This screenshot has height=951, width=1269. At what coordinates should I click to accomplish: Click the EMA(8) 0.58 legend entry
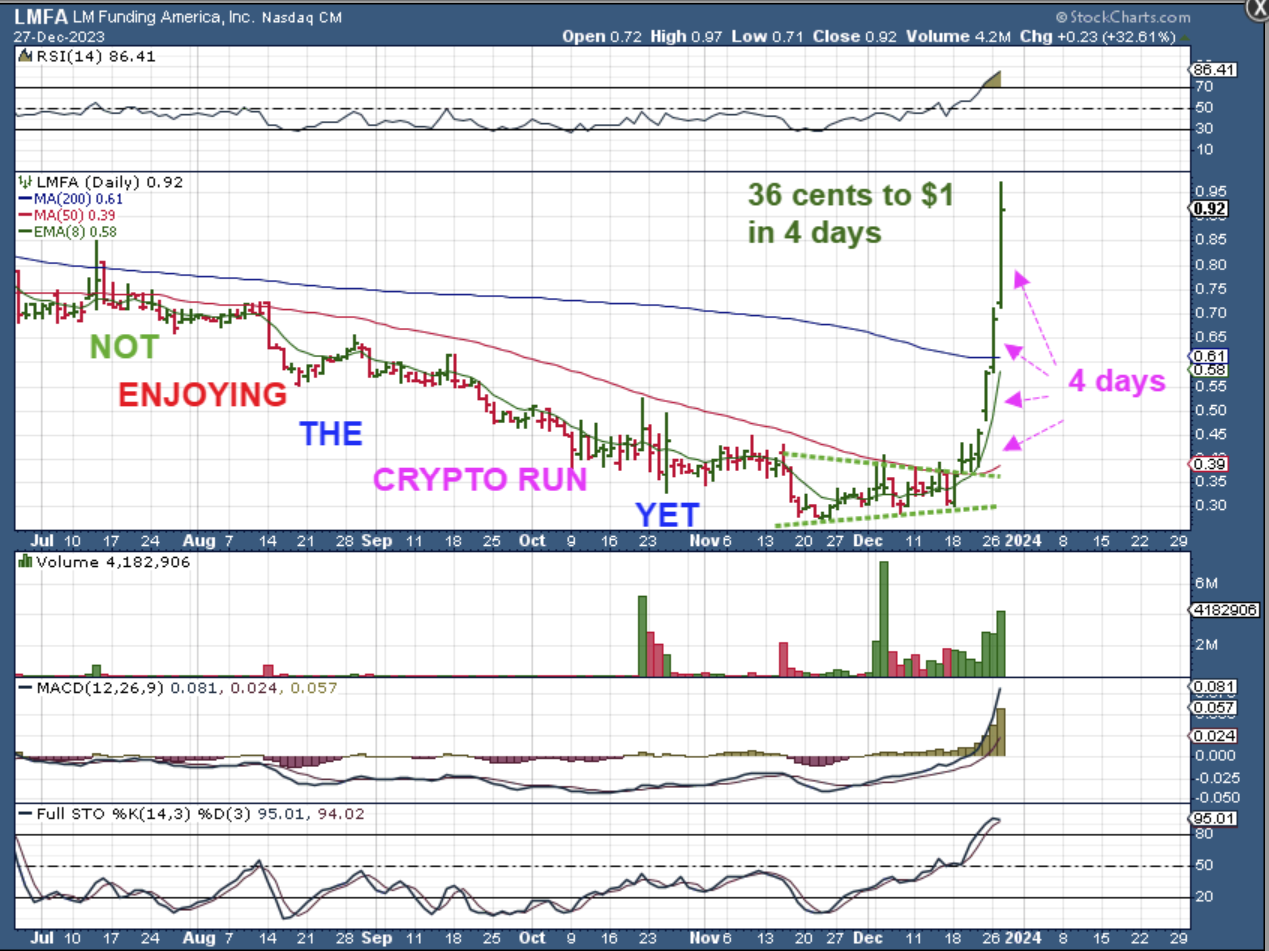point(67,231)
